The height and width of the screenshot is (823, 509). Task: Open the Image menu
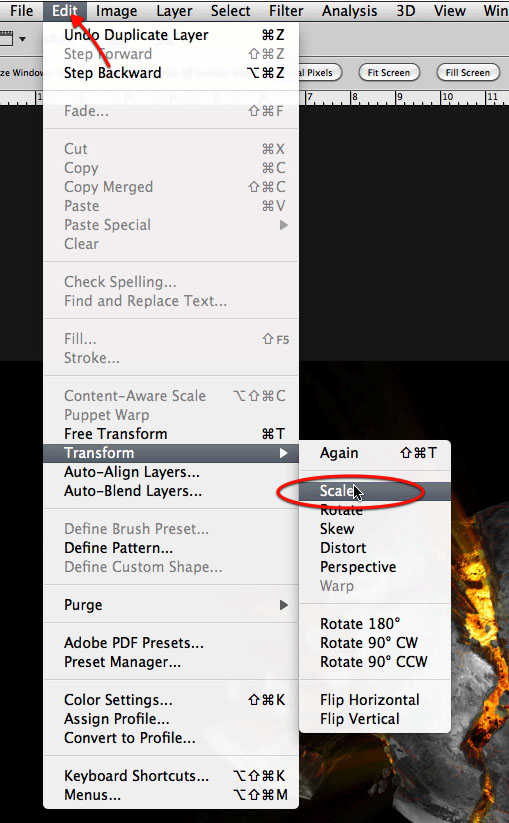(x=116, y=10)
